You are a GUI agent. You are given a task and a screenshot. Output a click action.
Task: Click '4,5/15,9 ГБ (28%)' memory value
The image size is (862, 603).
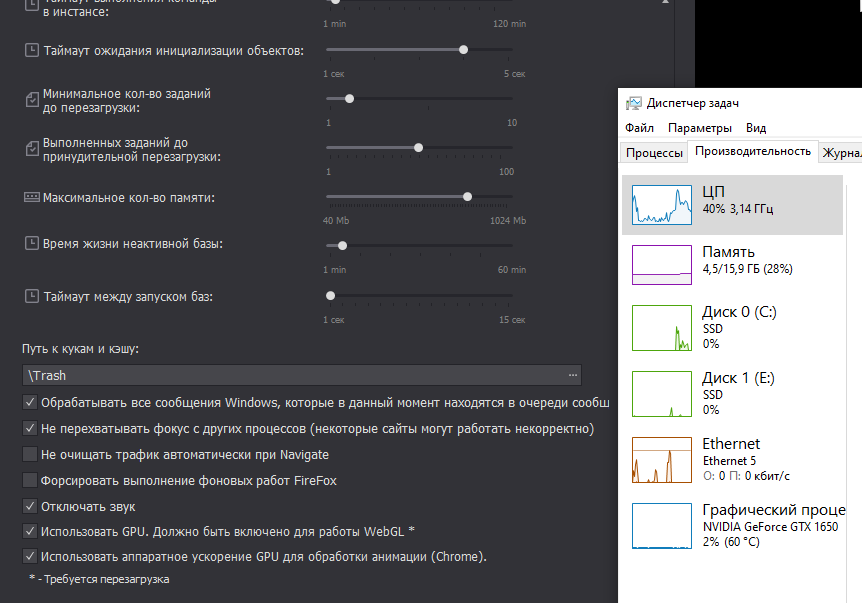[748, 269]
